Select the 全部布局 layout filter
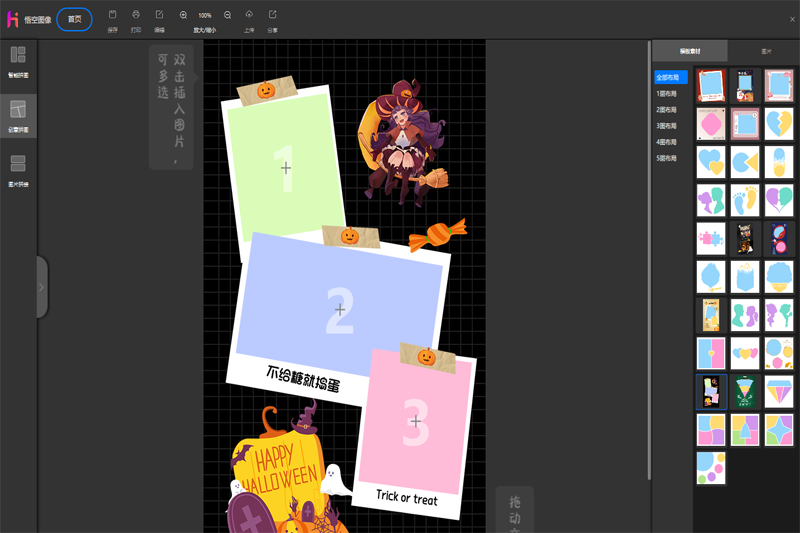The width and height of the screenshot is (800, 533). click(671, 77)
